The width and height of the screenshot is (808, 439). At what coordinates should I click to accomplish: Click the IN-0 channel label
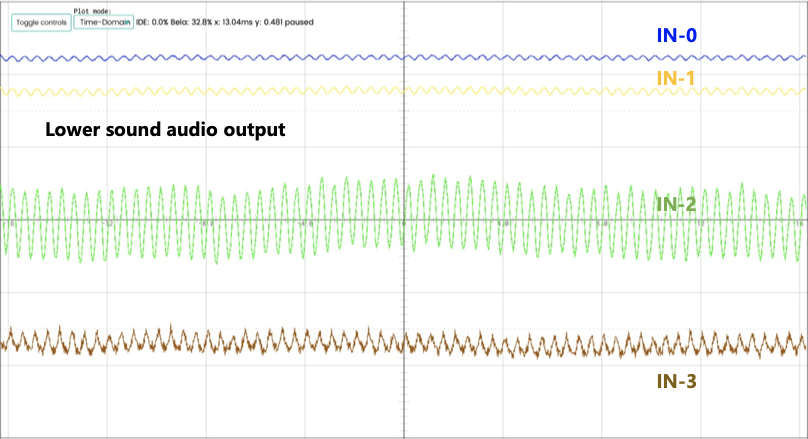coord(676,36)
